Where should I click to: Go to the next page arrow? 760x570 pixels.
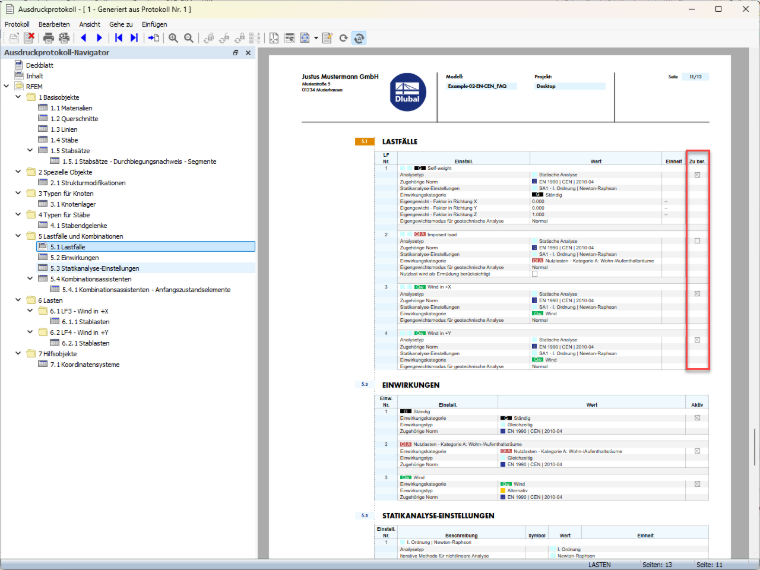coord(99,38)
